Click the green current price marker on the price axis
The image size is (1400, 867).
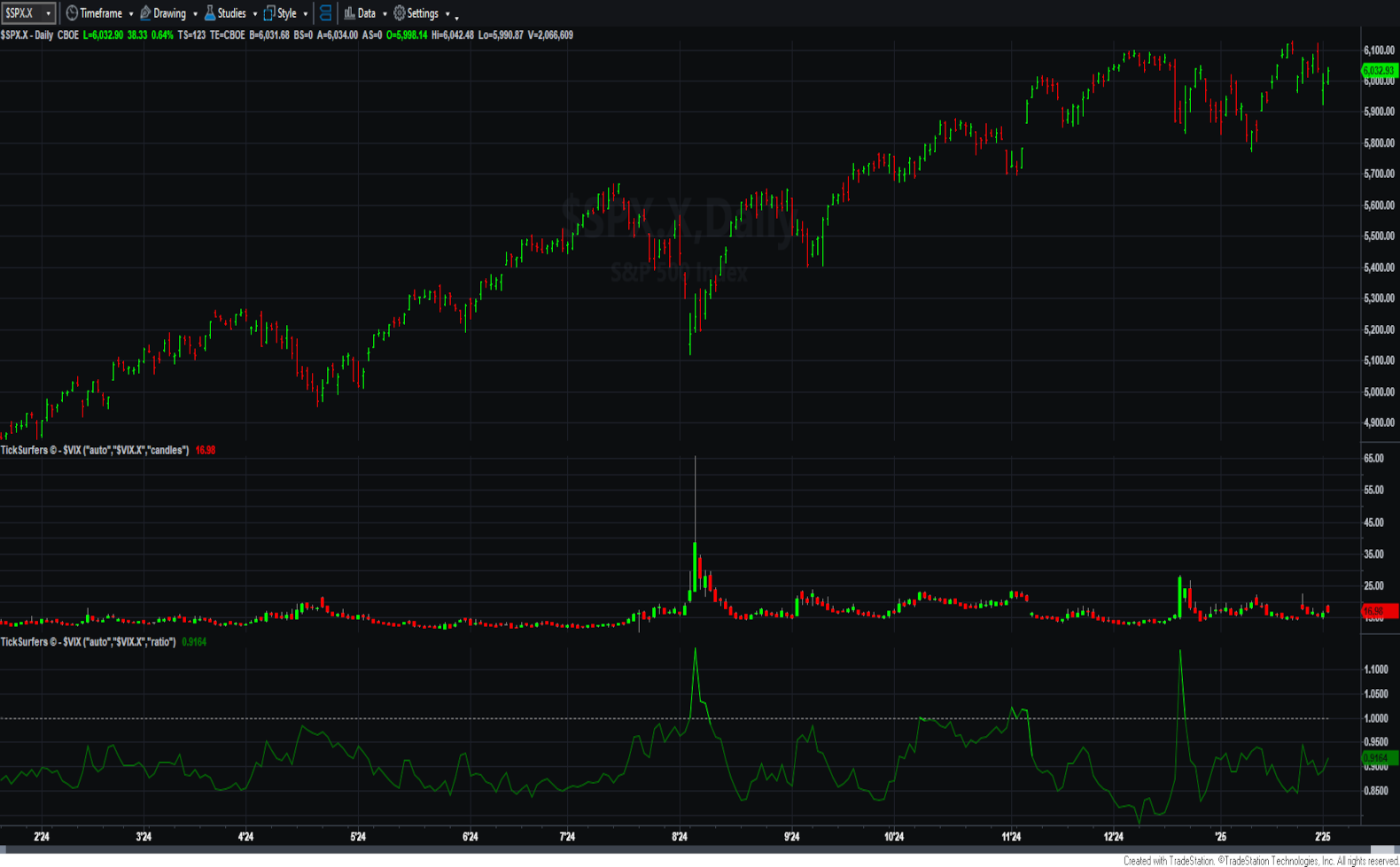[x=1378, y=71]
